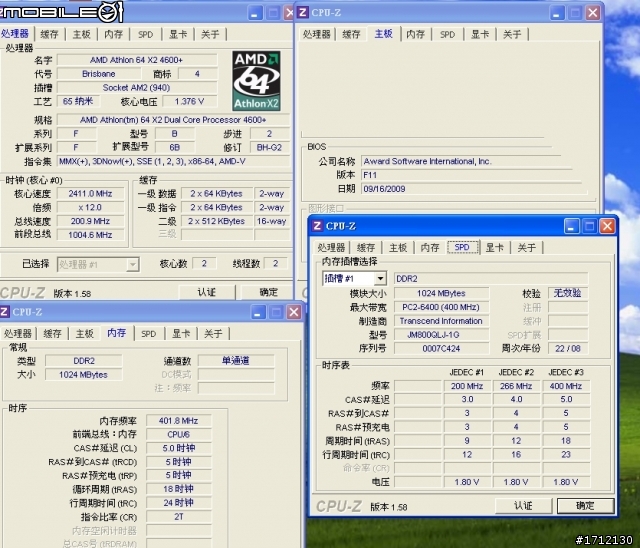Click the CPU-Z icon in SPD window title

318,226
